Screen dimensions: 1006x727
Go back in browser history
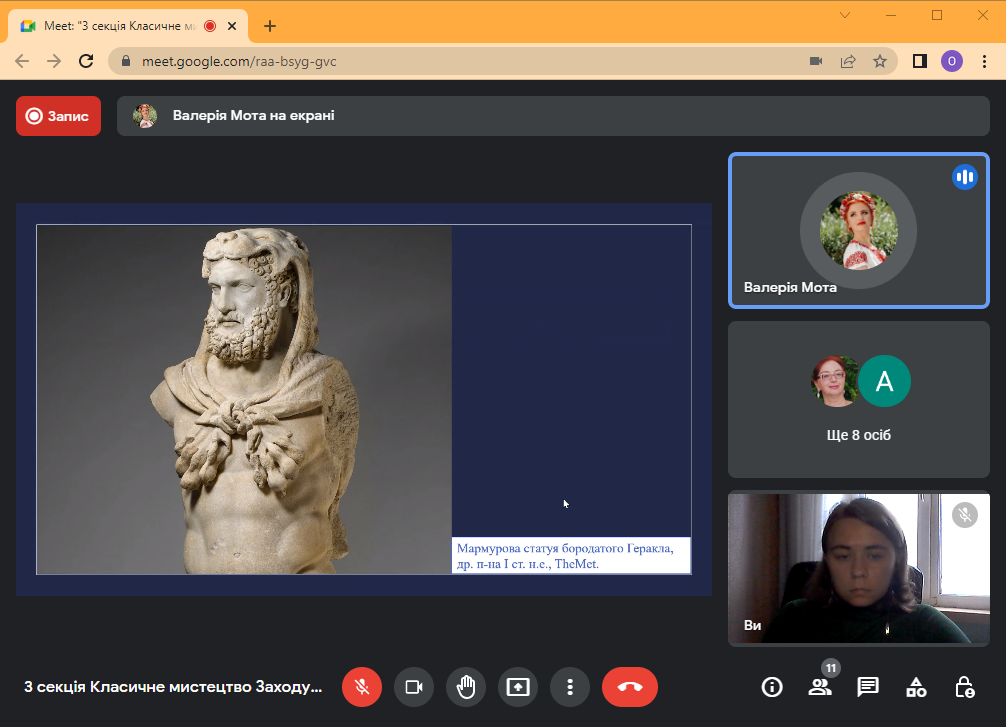pyautogui.click(x=22, y=62)
